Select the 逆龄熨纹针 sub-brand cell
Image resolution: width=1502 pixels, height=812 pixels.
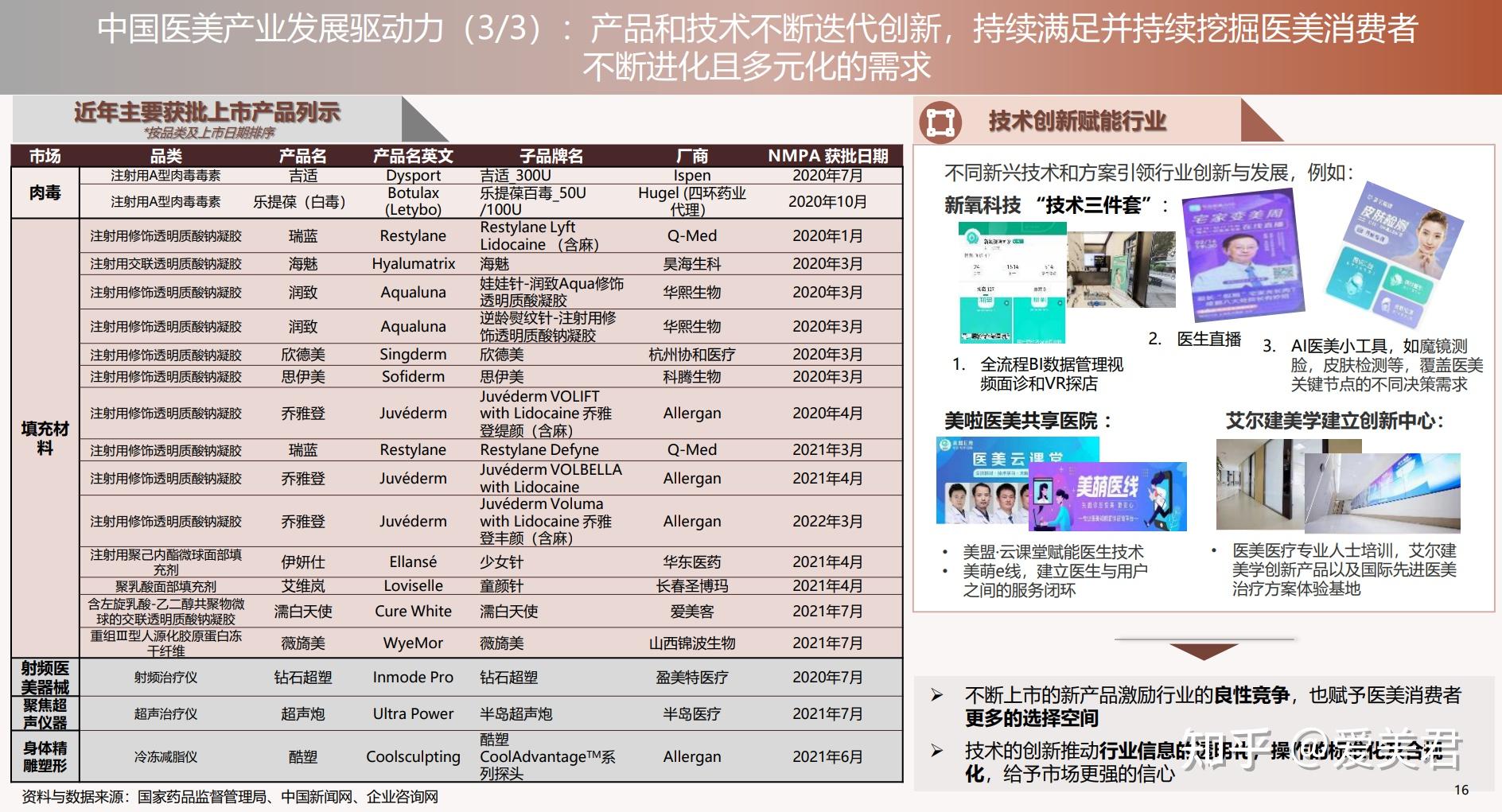point(548,326)
